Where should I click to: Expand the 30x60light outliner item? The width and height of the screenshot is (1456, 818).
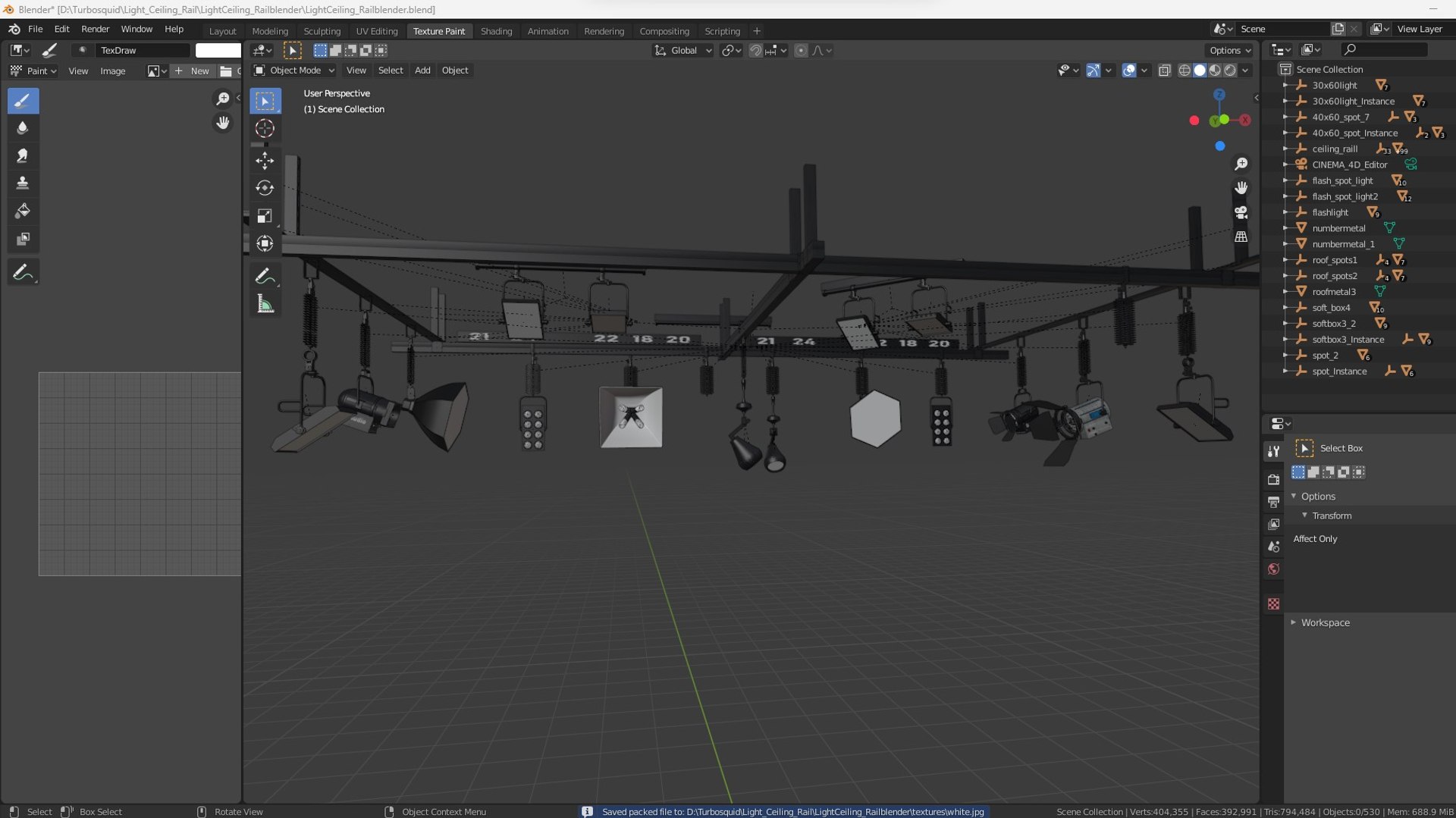[x=1285, y=85]
